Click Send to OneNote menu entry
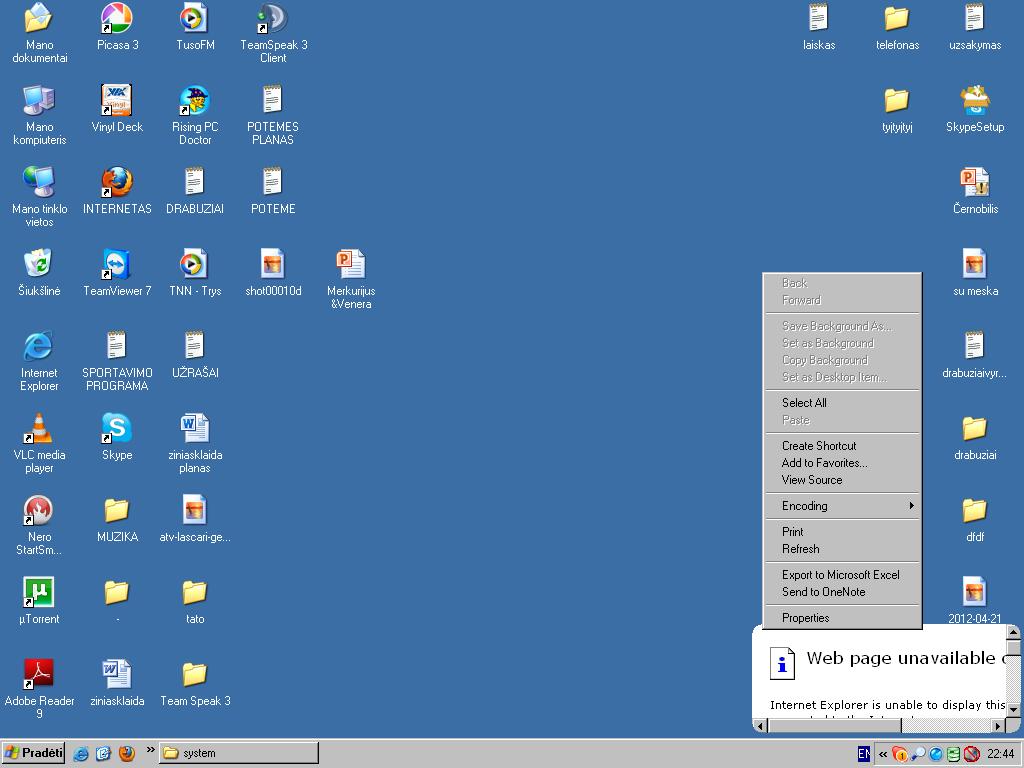This screenshot has height=768, width=1024. click(x=842, y=592)
